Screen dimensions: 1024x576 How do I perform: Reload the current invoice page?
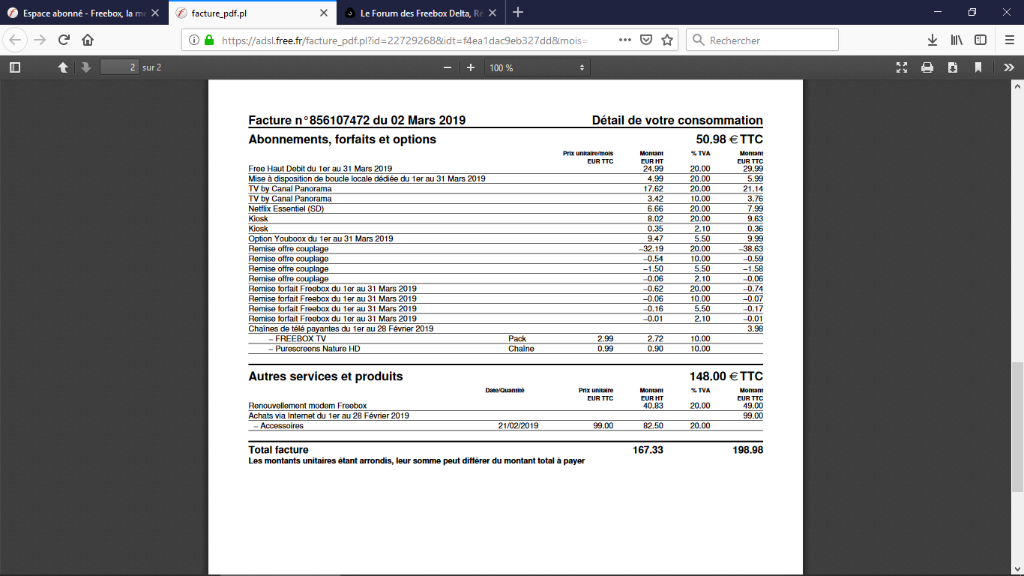(x=64, y=40)
